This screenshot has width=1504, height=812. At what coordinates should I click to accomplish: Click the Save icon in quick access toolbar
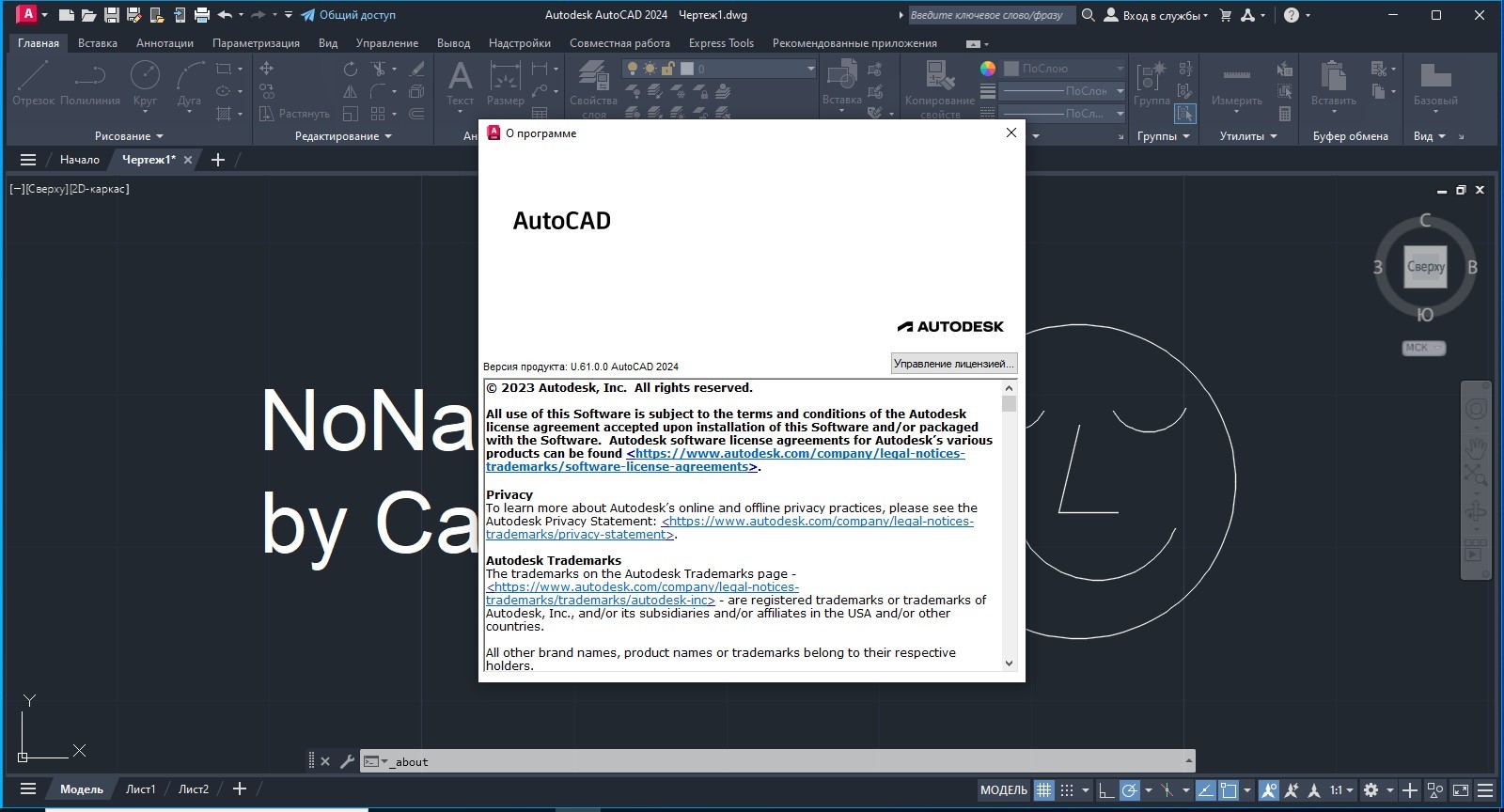click(x=112, y=15)
